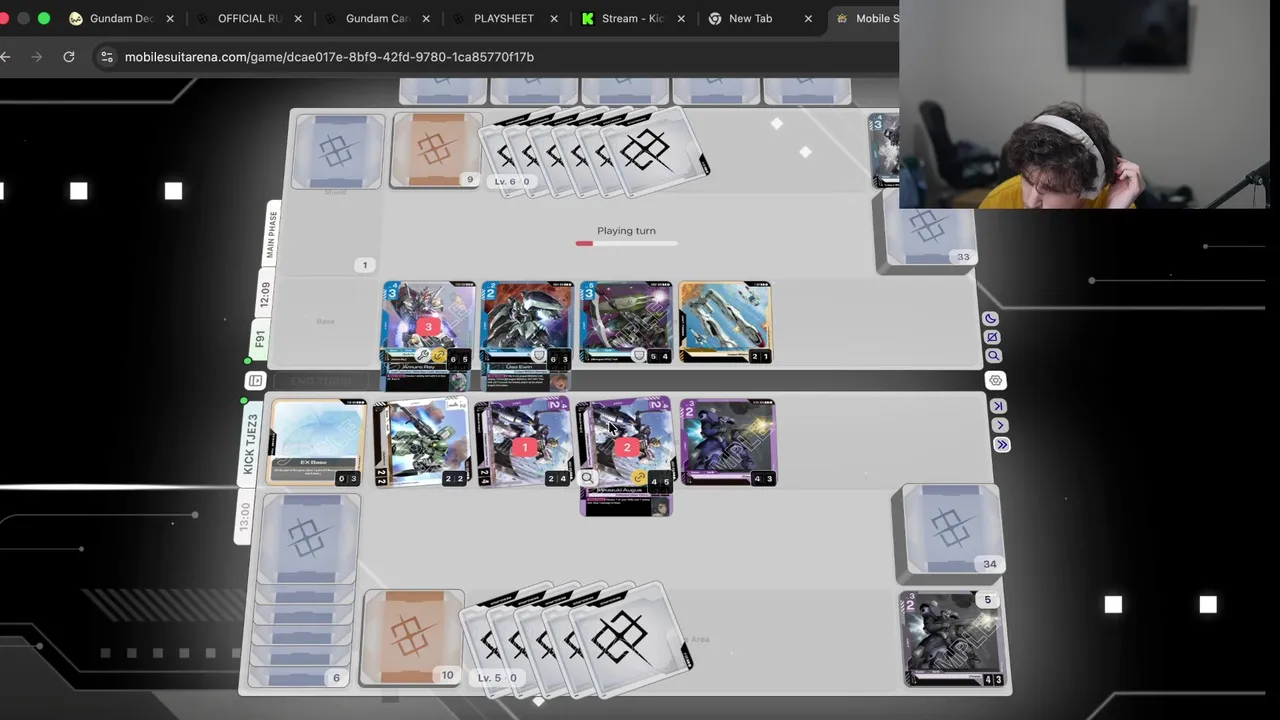Click the wrench icon on Amuro Ray card
Viewport: 1280px width, 720px height.
click(x=423, y=356)
